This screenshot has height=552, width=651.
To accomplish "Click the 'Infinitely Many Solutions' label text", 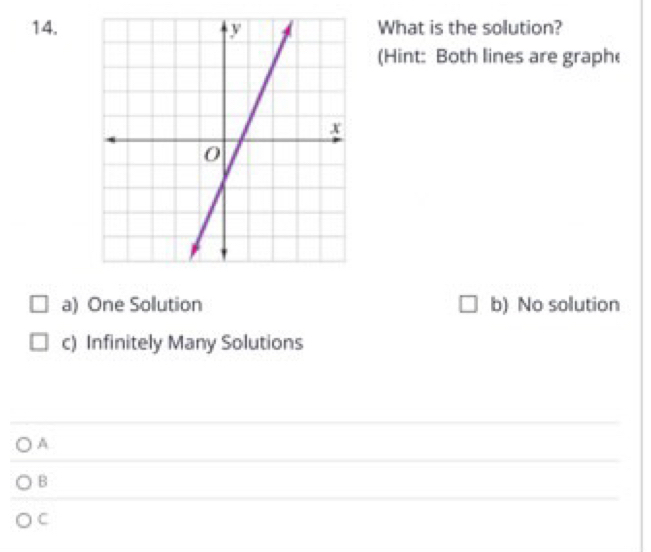I will (194, 343).
